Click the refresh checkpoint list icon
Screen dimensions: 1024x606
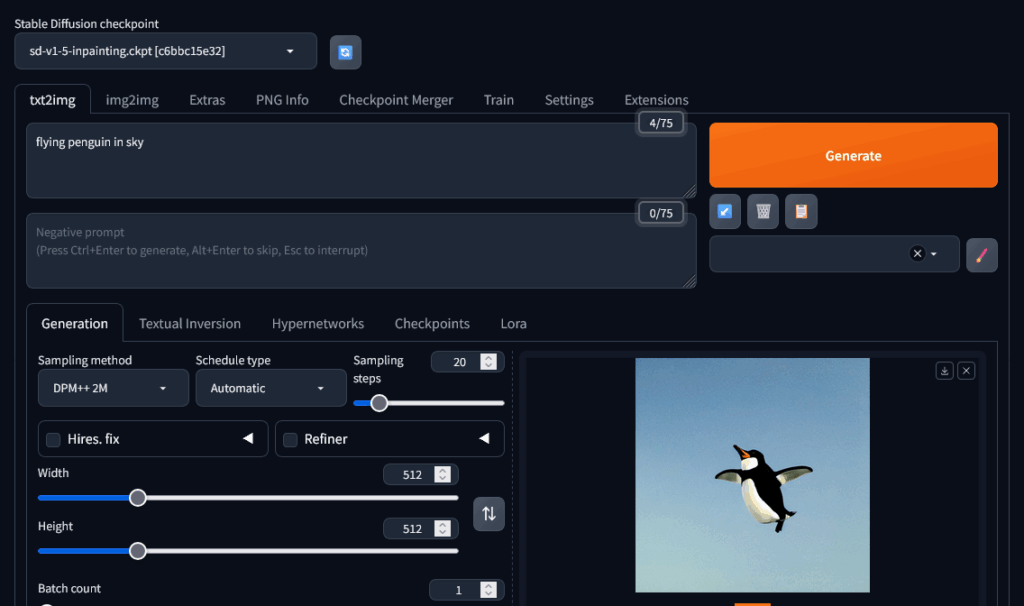[x=345, y=52]
